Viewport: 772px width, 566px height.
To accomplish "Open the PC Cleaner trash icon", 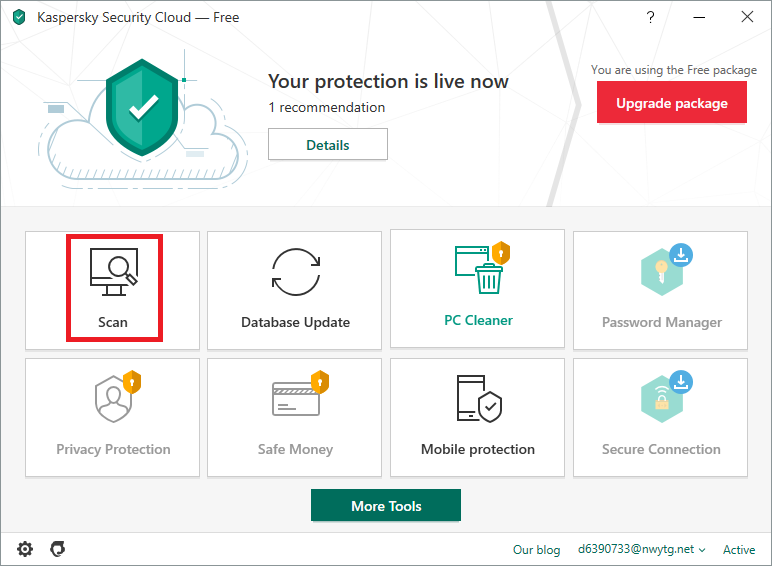I will (x=479, y=270).
